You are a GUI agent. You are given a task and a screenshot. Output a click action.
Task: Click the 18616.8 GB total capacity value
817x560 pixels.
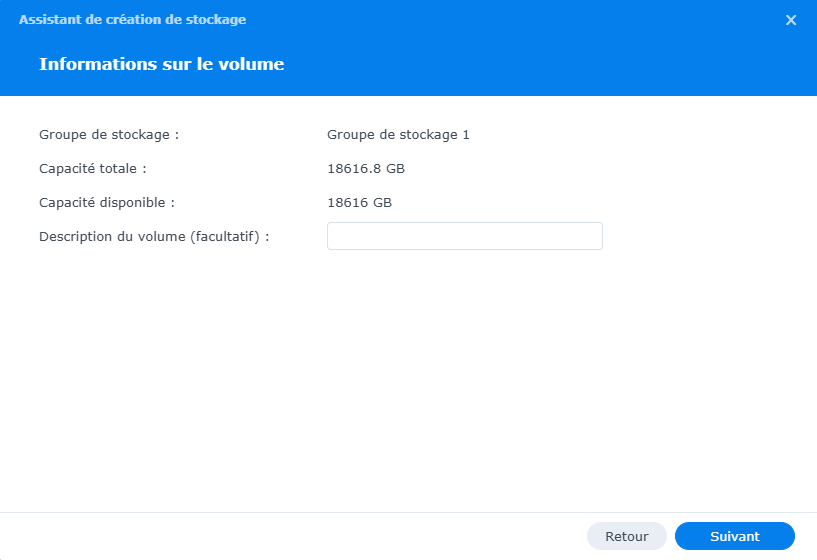pyautogui.click(x=366, y=168)
